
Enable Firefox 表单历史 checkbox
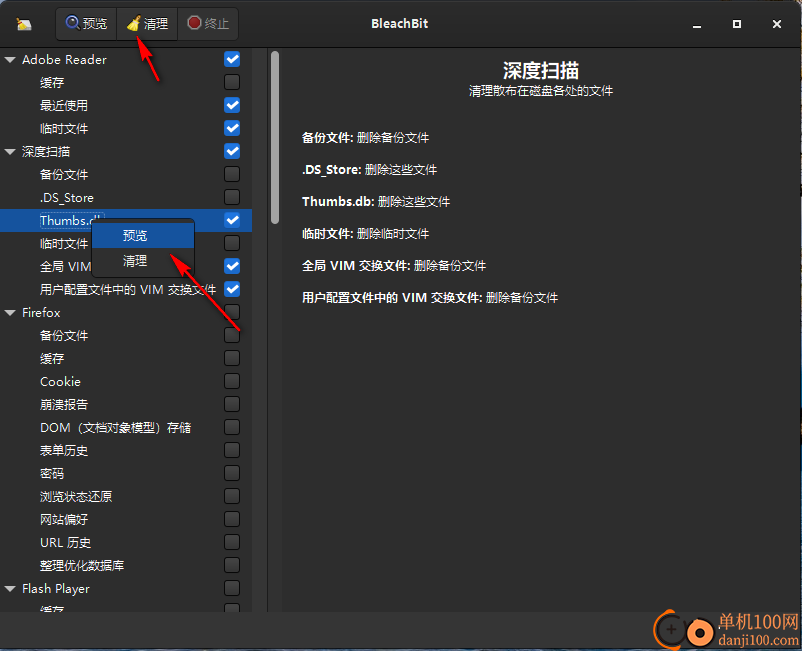tap(232, 451)
